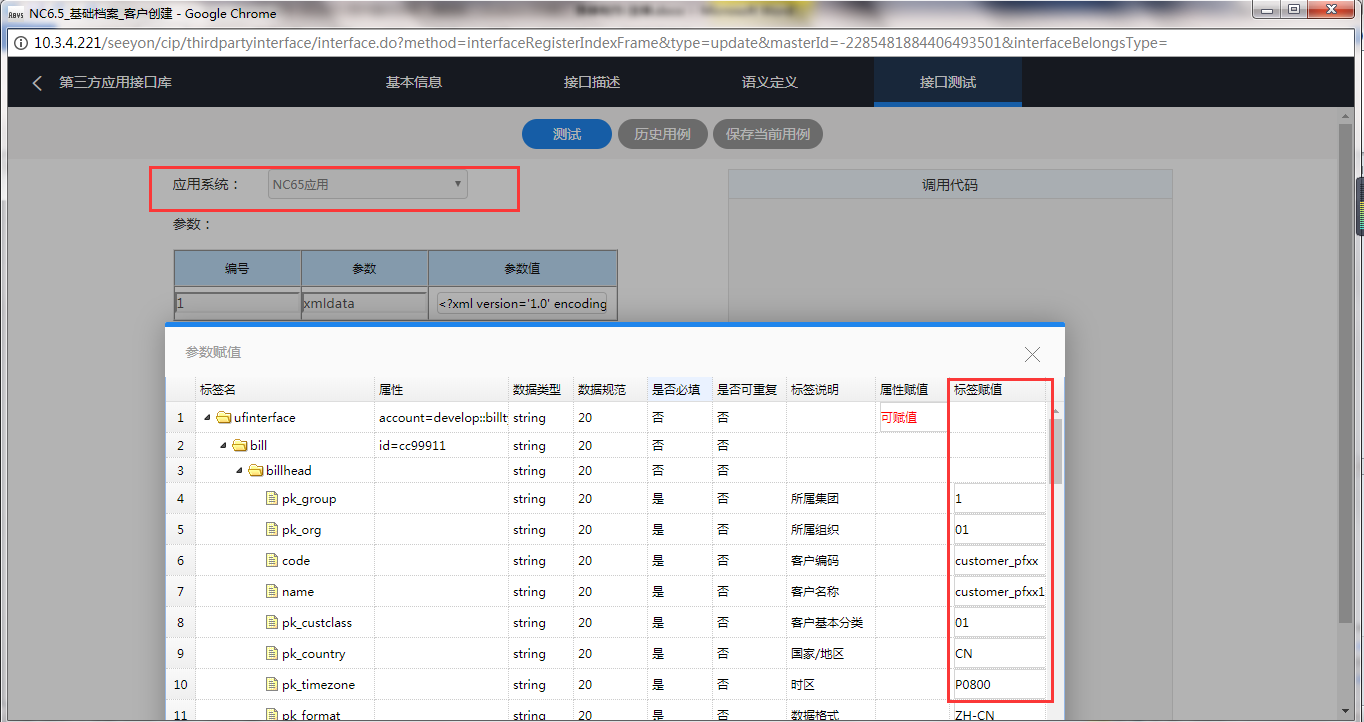Collapse the bill tree node
The image size is (1364, 722).
point(223,446)
